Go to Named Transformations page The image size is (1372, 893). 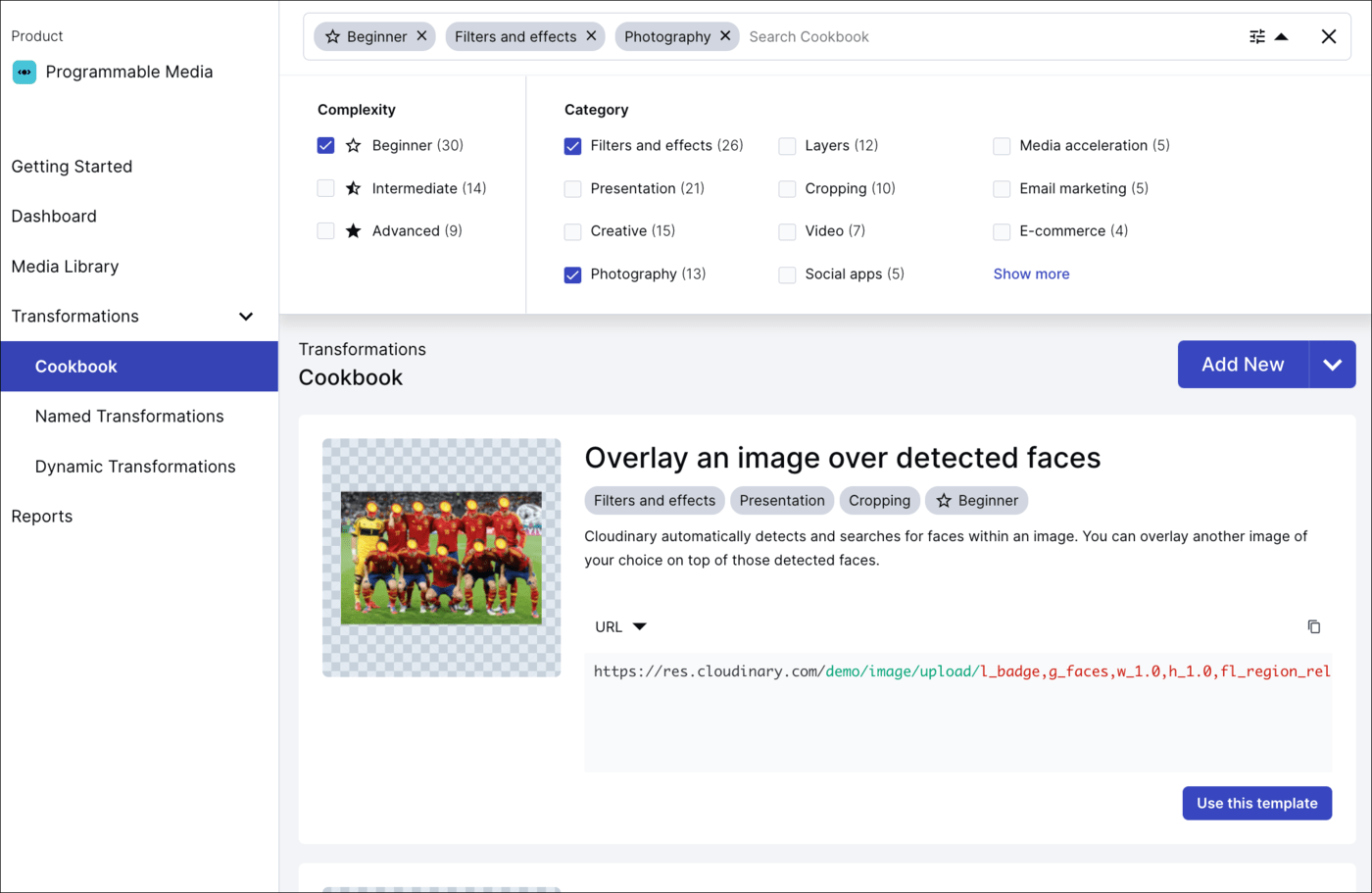coord(129,417)
